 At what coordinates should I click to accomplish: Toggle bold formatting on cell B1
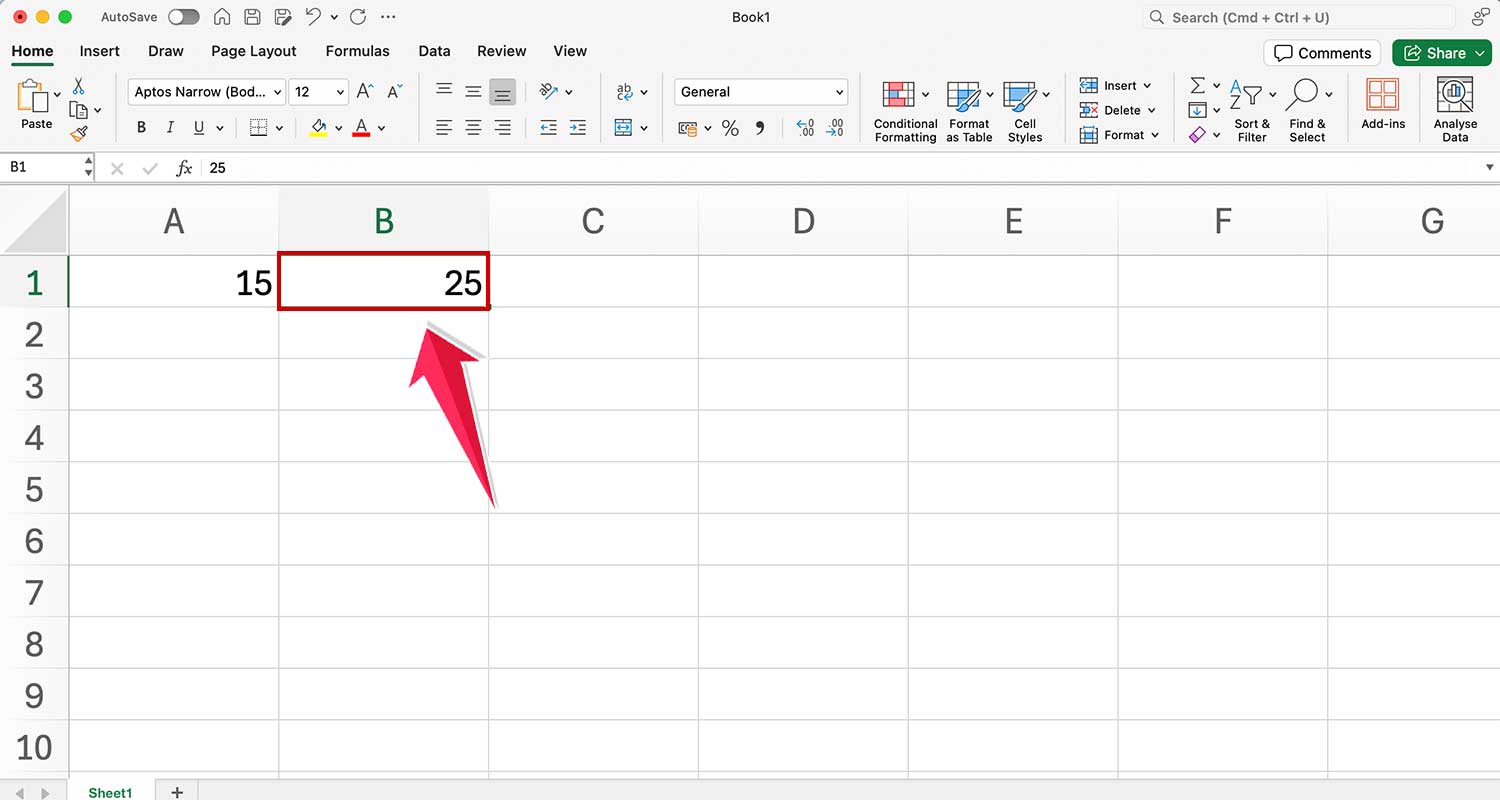(141, 127)
